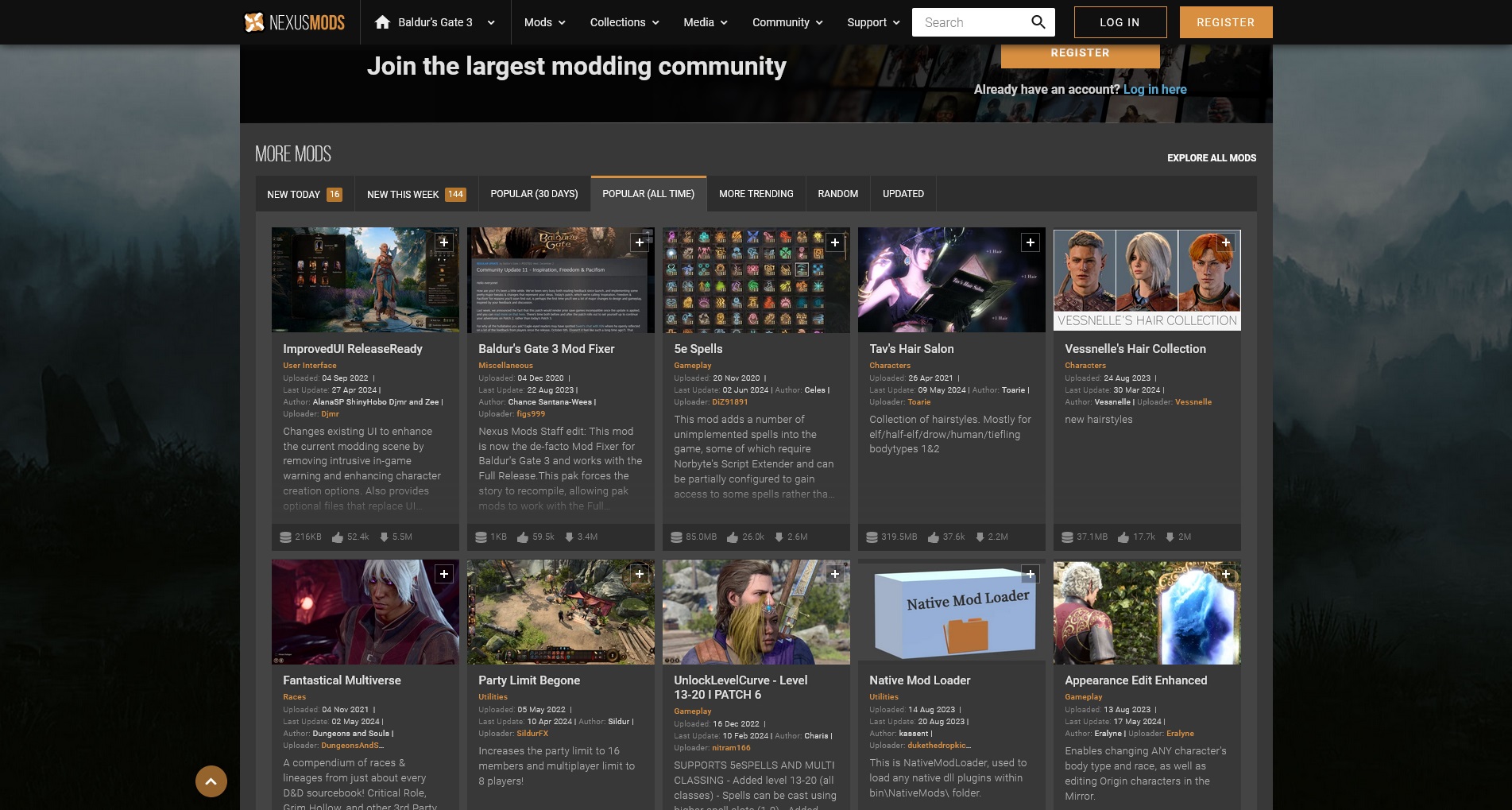Click the plus icon on ImprovedUI ReleaseReady thumbnail

click(444, 242)
